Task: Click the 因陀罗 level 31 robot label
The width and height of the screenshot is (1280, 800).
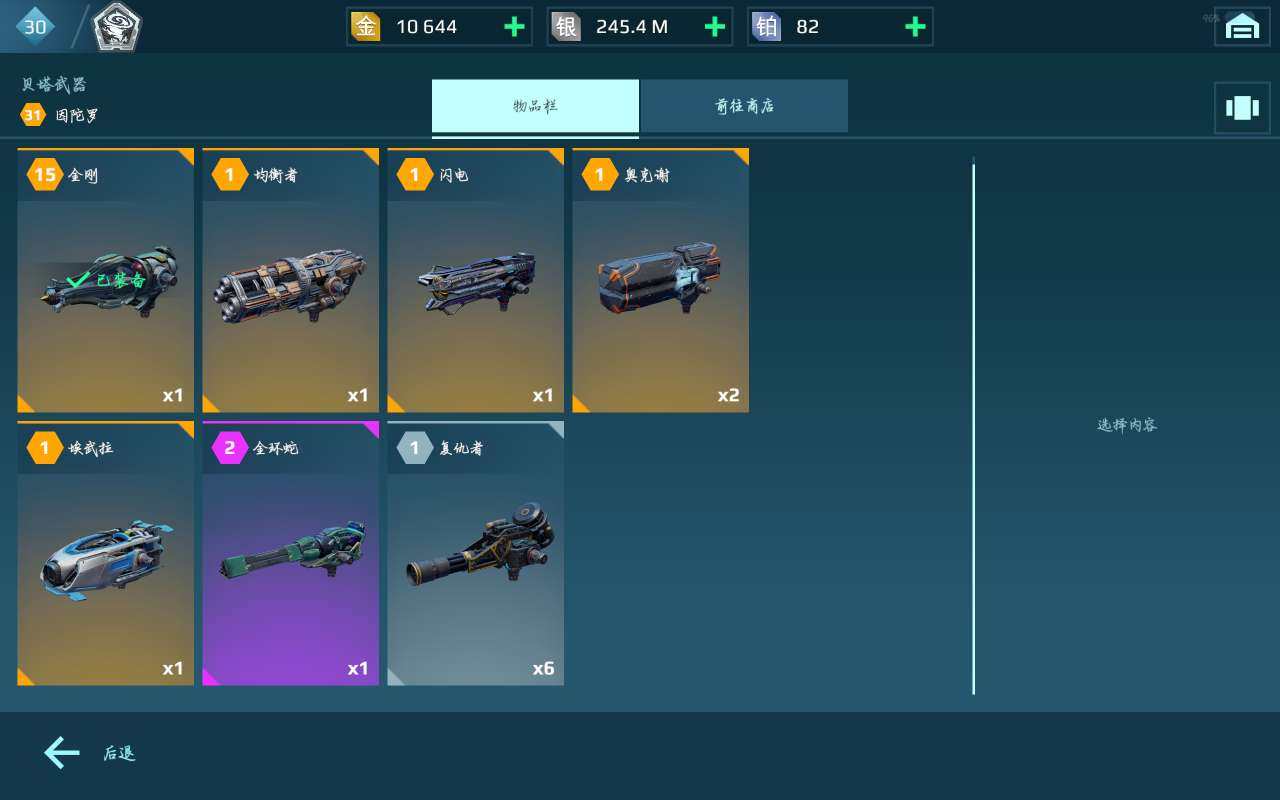Action: pyautogui.click(x=60, y=115)
